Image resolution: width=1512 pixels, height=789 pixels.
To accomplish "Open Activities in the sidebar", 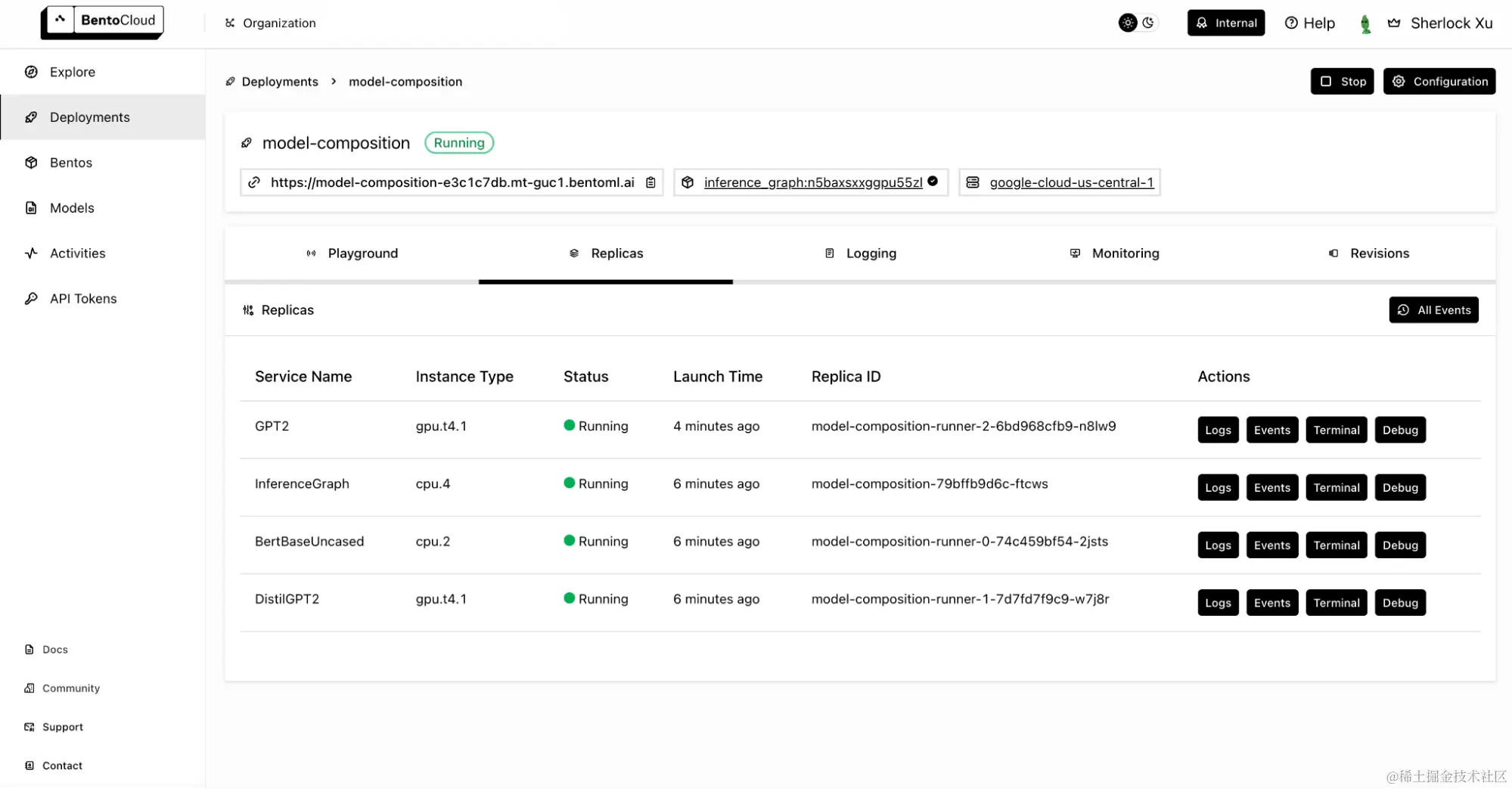I will point(103,253).
